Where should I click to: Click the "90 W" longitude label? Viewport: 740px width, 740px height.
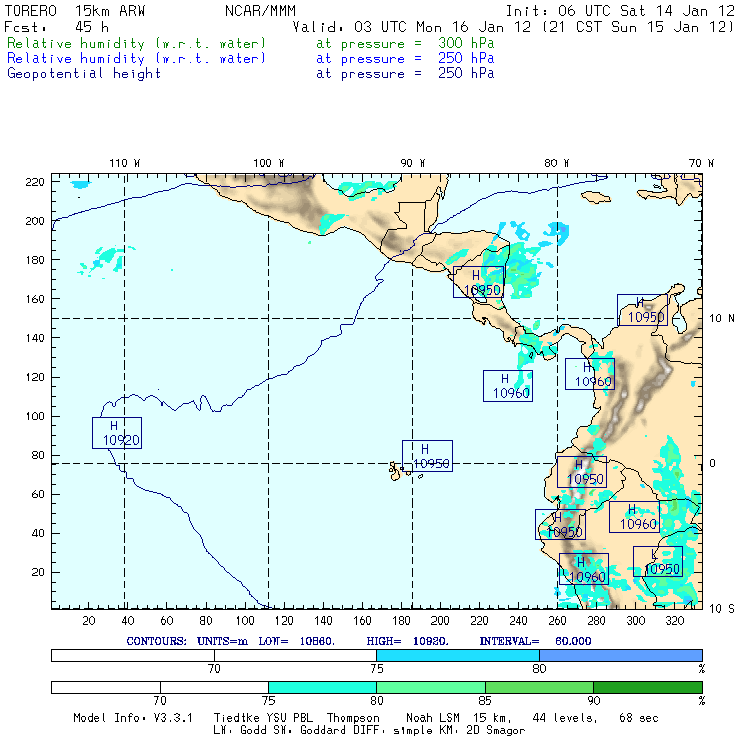(412, 163)
